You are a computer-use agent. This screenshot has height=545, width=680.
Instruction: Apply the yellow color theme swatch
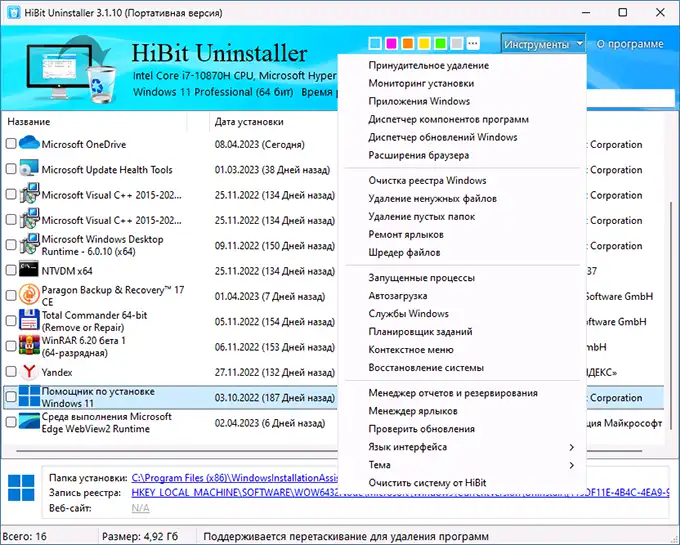click(424, 43)
